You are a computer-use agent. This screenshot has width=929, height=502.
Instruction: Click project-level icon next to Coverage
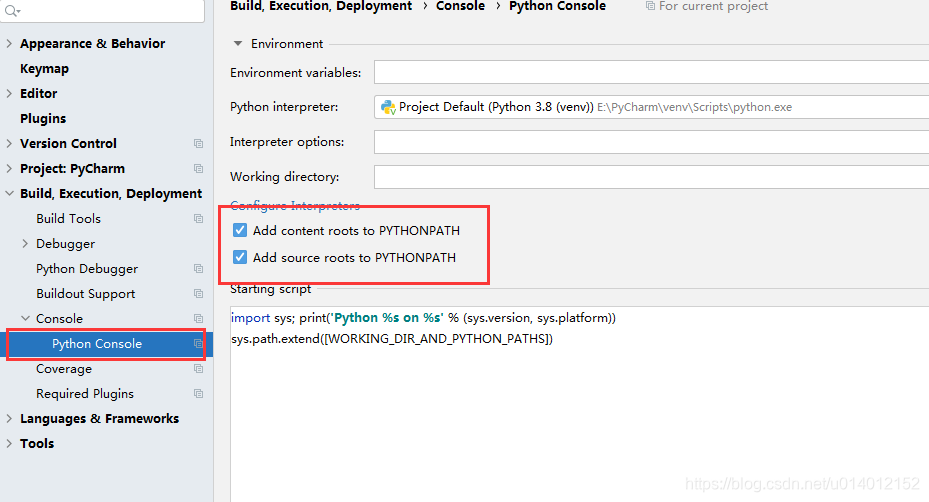pos(198,369)
